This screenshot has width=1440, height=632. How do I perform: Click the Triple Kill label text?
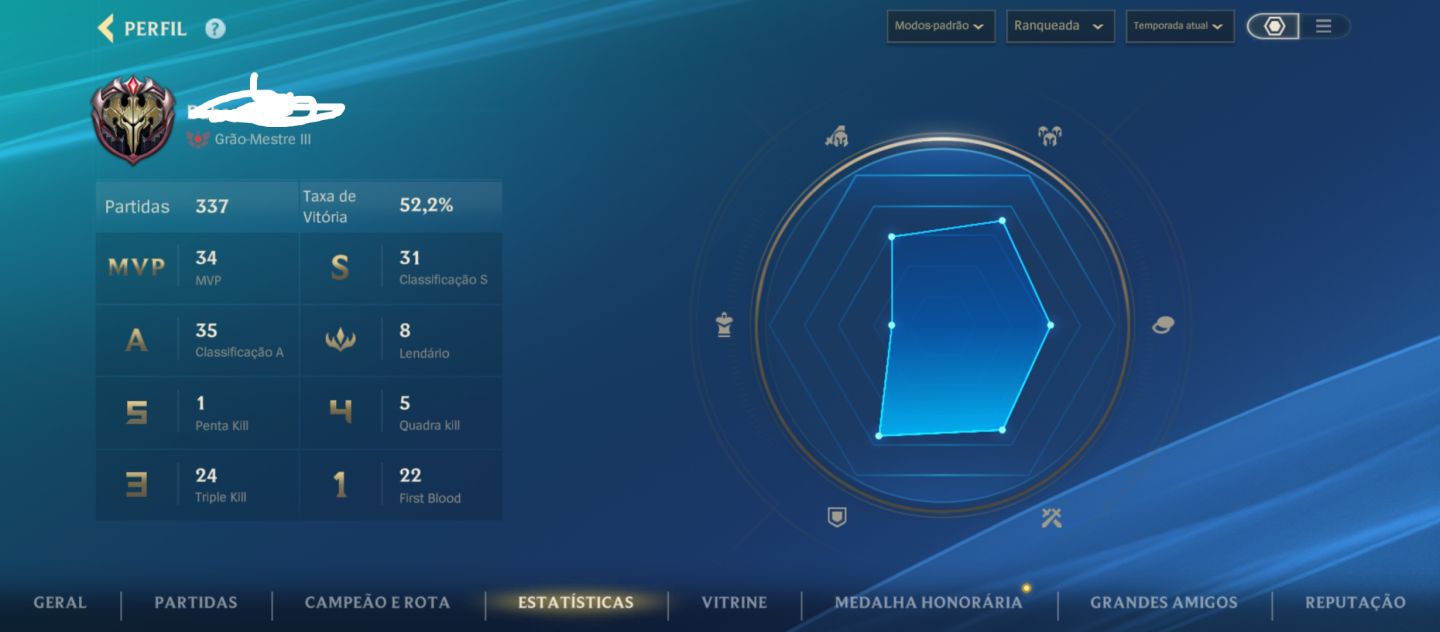[220, 497]
